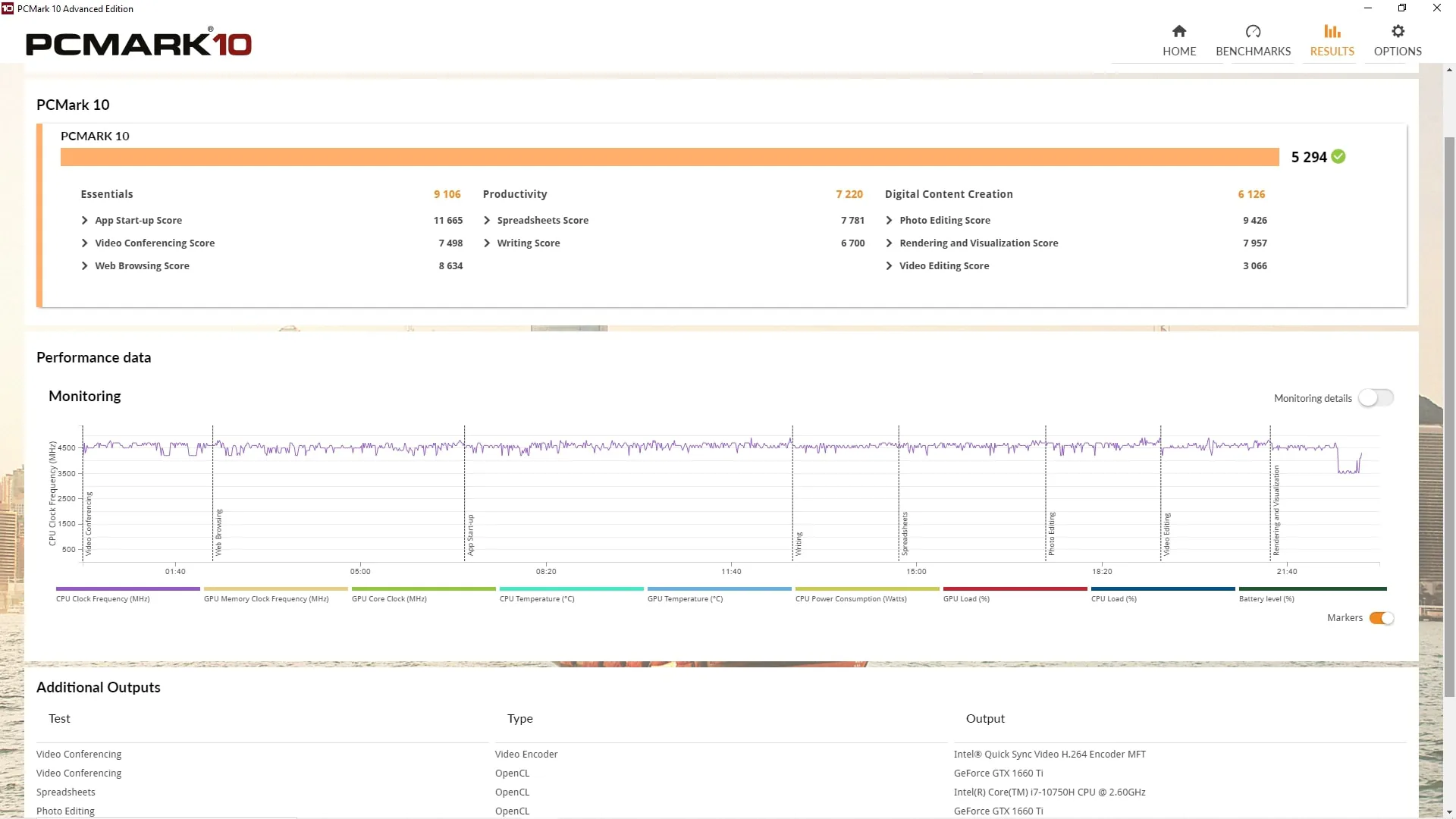Select GPU Core Clock legend

423,595
